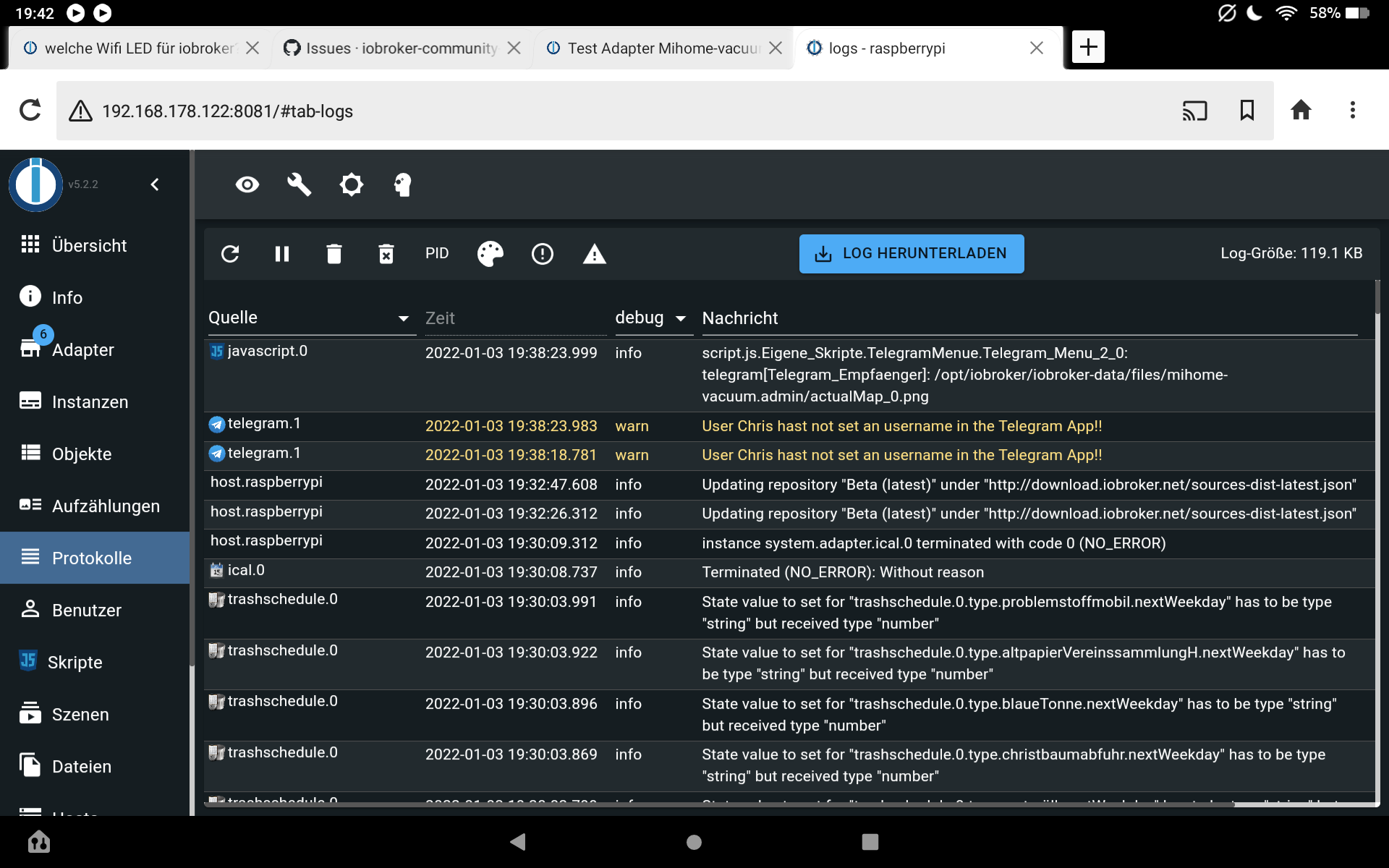Click the insecure site warning icon

pyautogui.click(x=80, y=111)
